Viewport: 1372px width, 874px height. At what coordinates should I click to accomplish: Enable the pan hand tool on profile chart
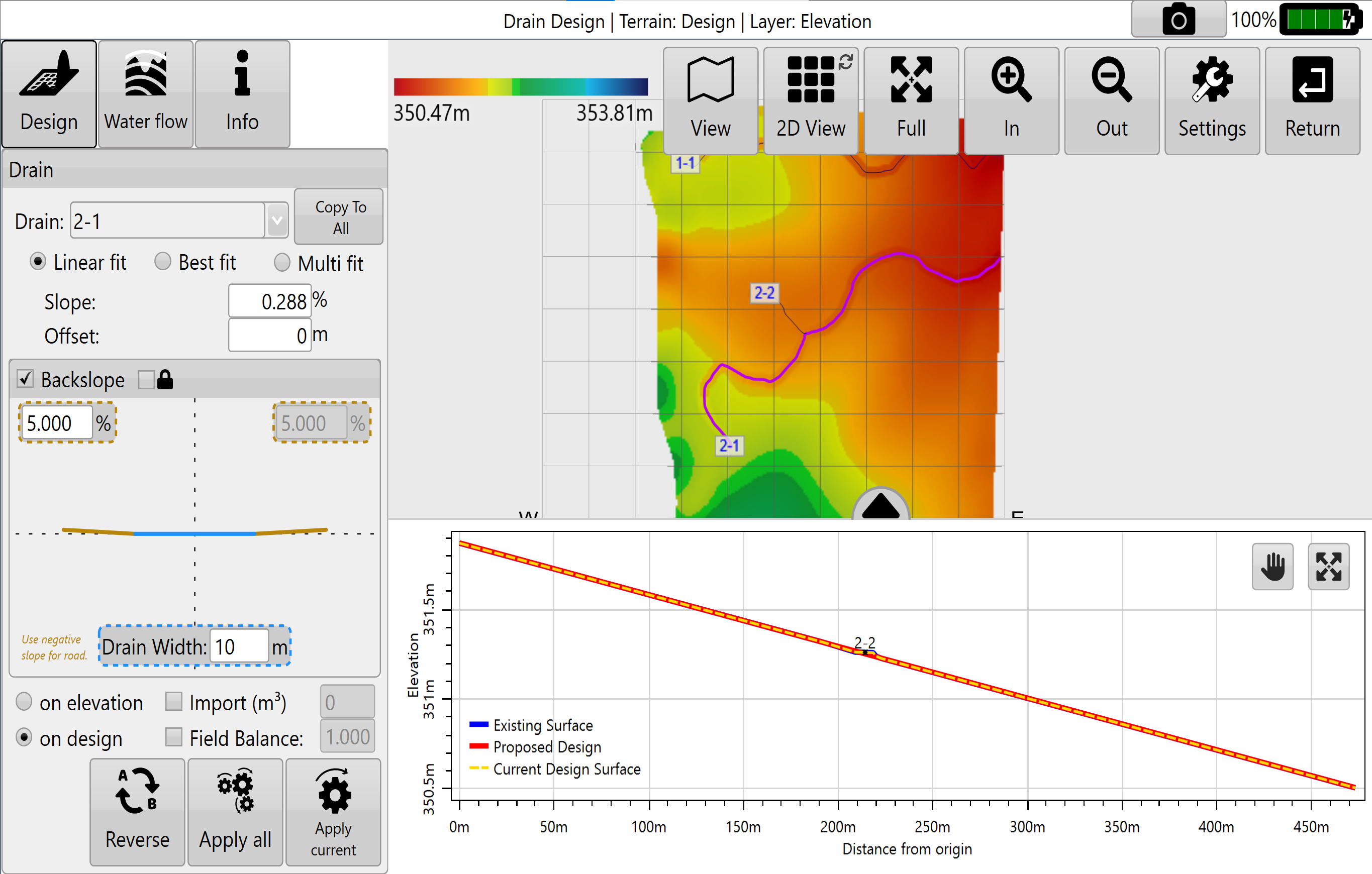click(x=1272, y=567)
